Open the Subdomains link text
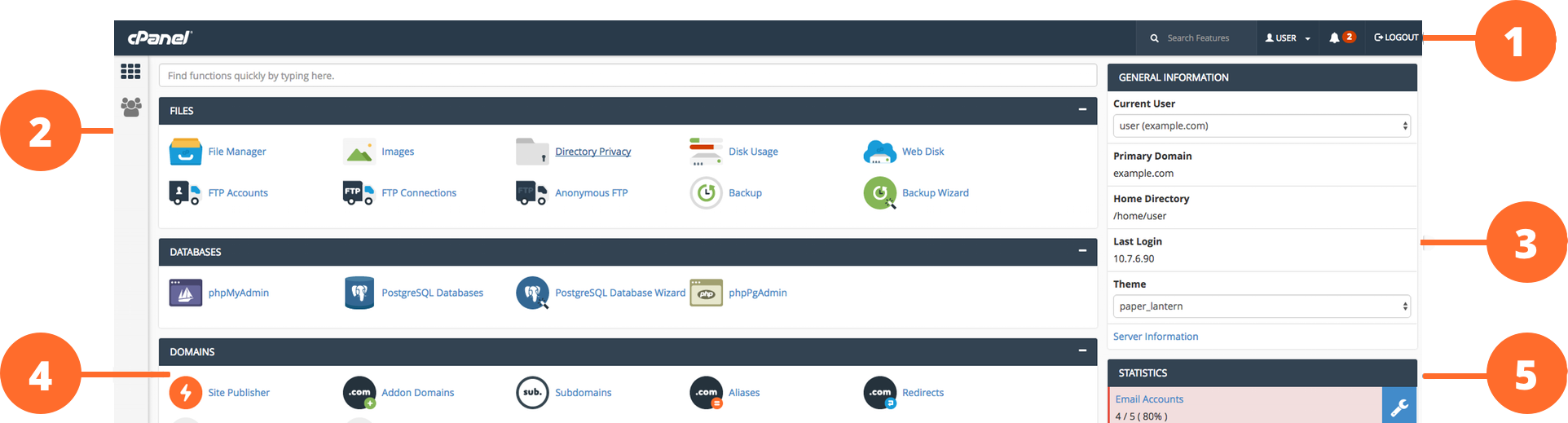 584,393
